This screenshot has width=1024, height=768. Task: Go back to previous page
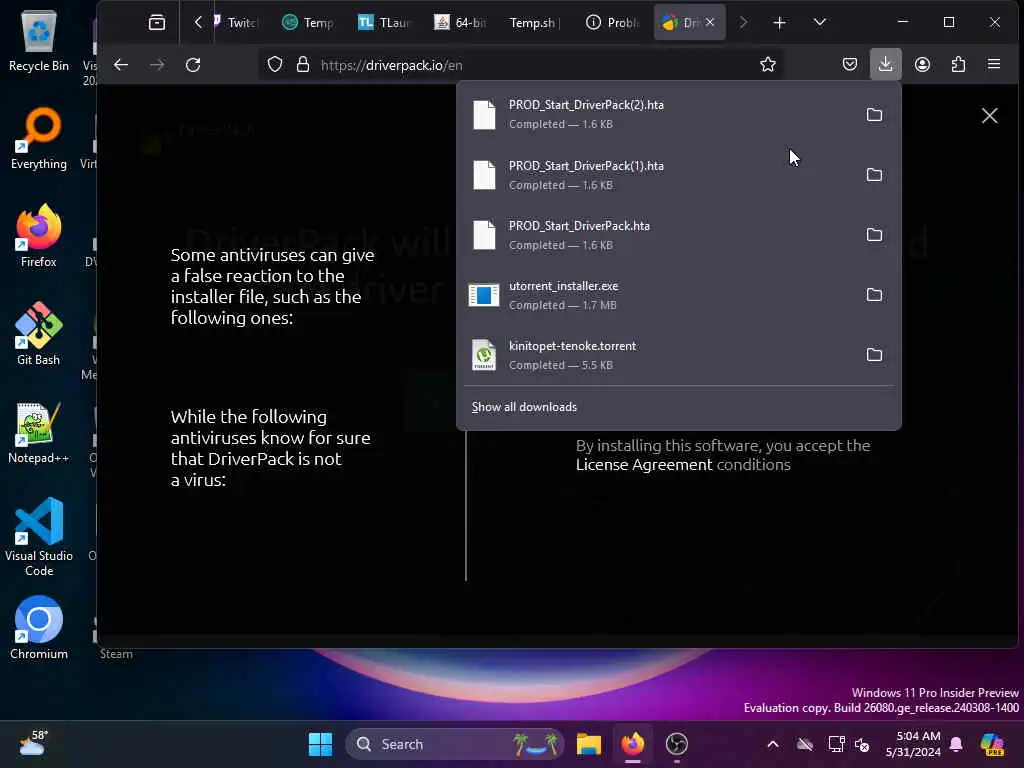(x=121, y=65)
